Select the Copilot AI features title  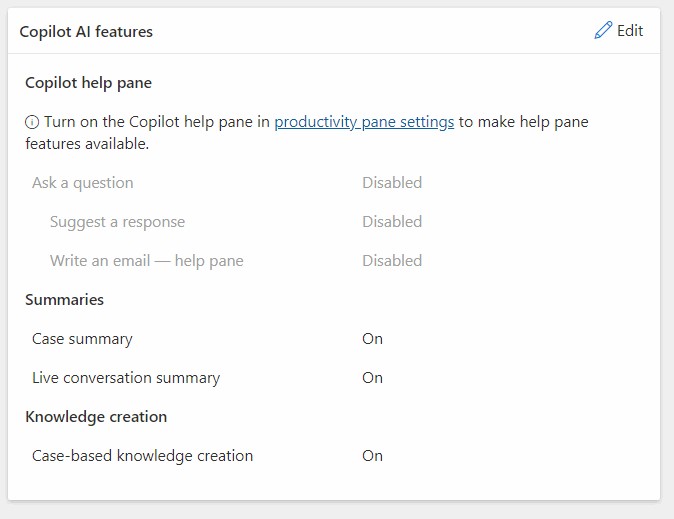click(86, 32)
